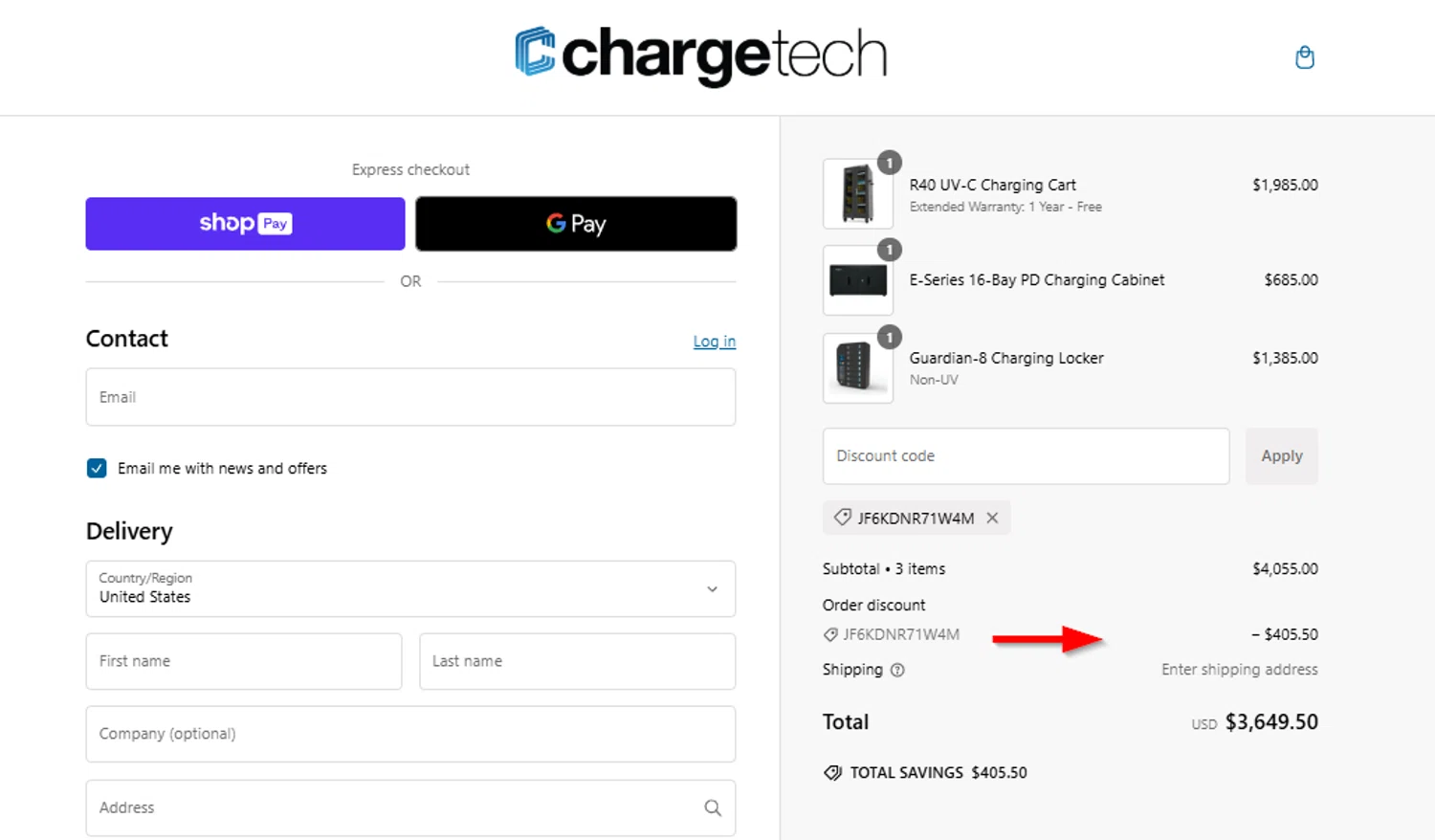
Task: Check out with Google Pay
Action: click(x=576, y=224)
